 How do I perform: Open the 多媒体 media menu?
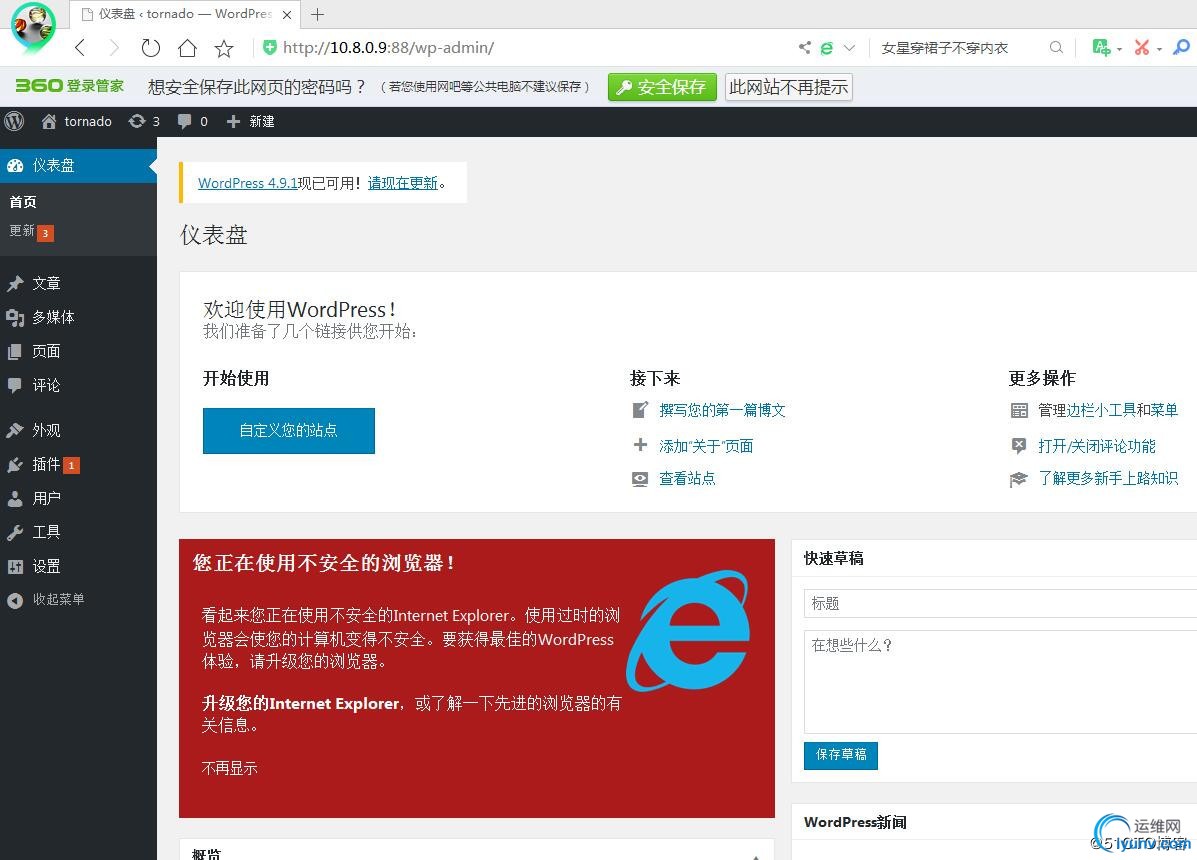(78, 317)
